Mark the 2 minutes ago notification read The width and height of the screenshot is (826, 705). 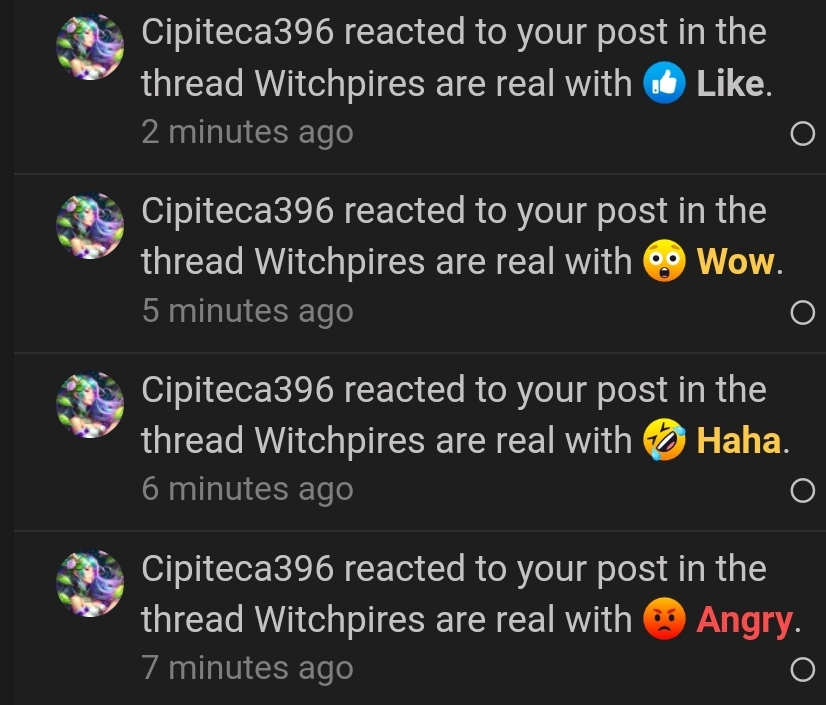pyautogui.click(x=802, y=134)
